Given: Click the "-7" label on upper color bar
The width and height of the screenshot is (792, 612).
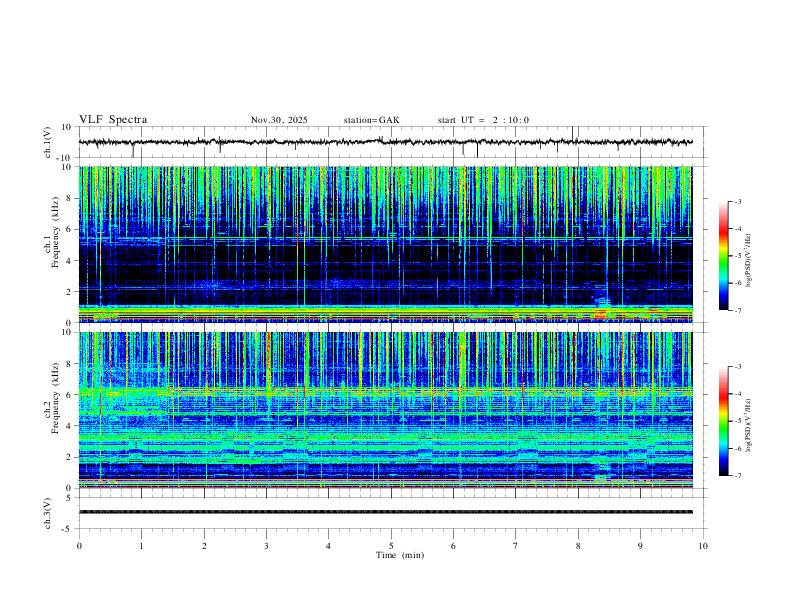Looking at the screenshot, I should [737, 310].
